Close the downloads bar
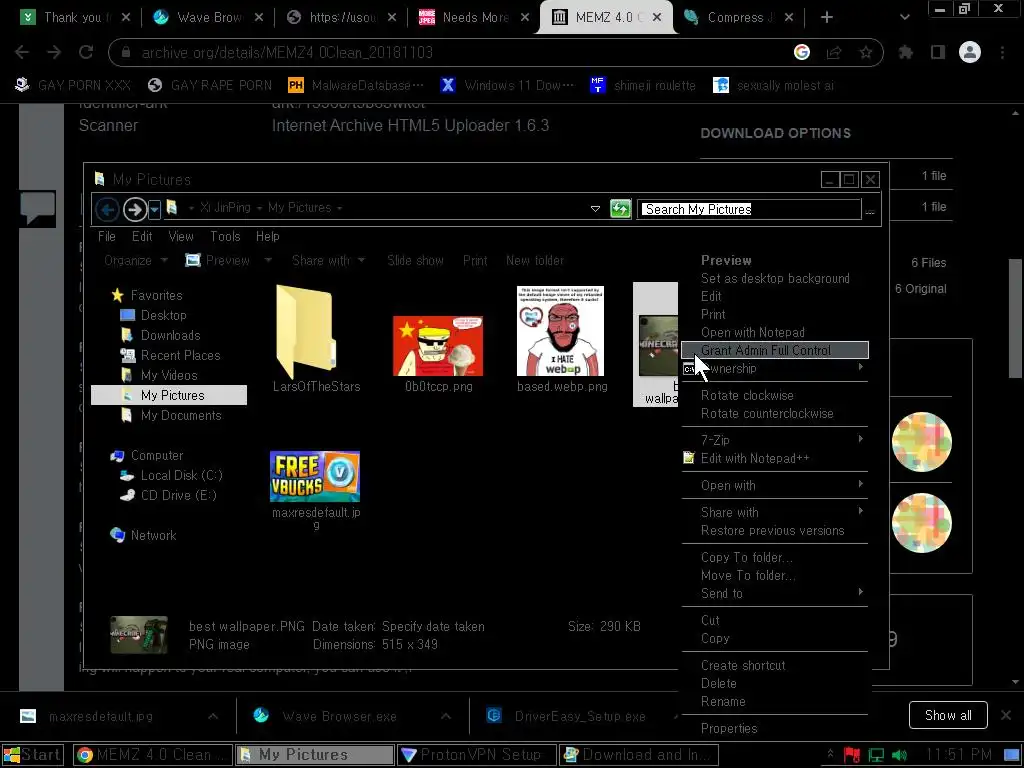 pyautogui.click(x=1006, y=715)
